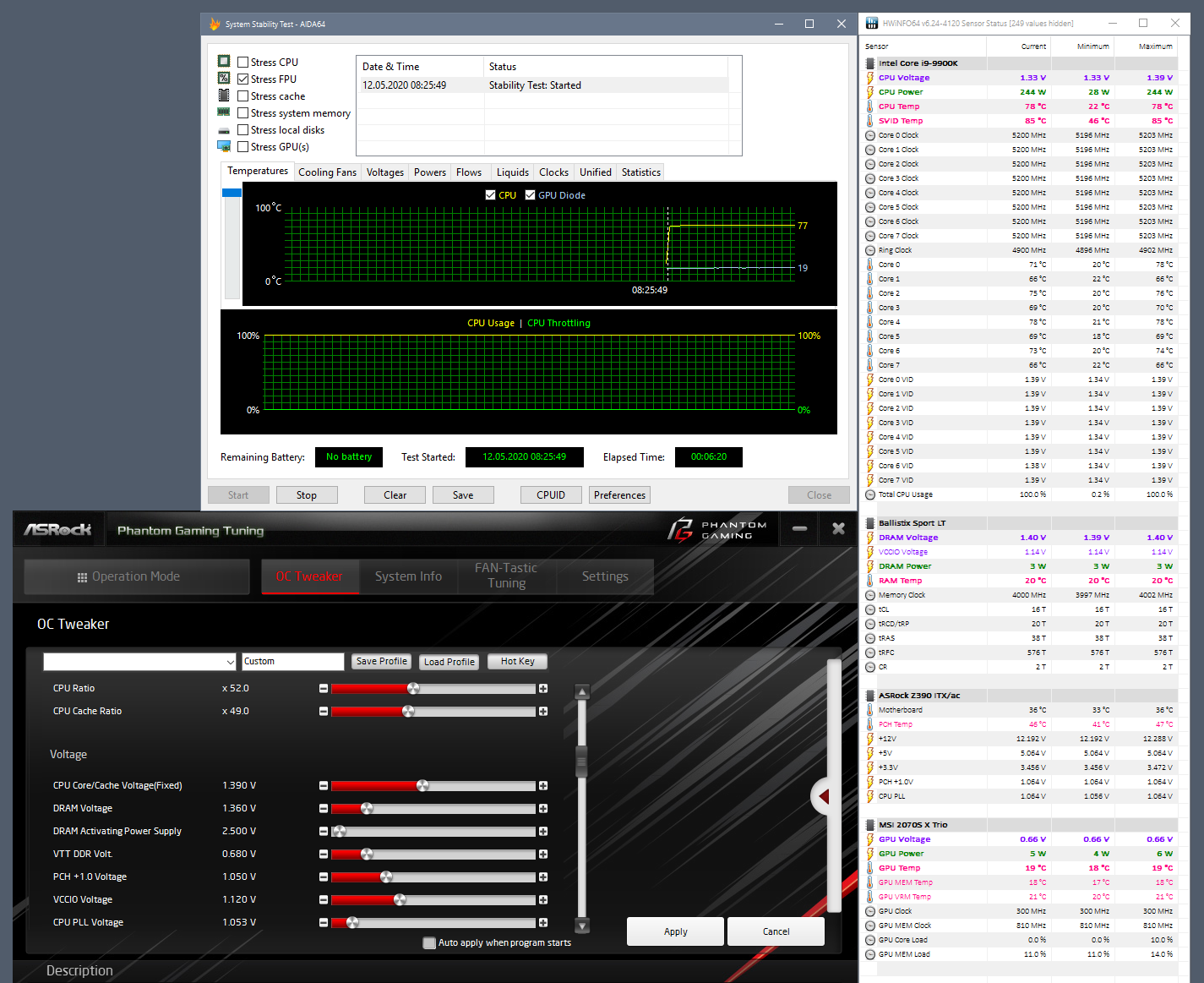Switch to the Voltages tab
The width and height of the screenshot is (1204, 983).
click(x=385, y=172)
